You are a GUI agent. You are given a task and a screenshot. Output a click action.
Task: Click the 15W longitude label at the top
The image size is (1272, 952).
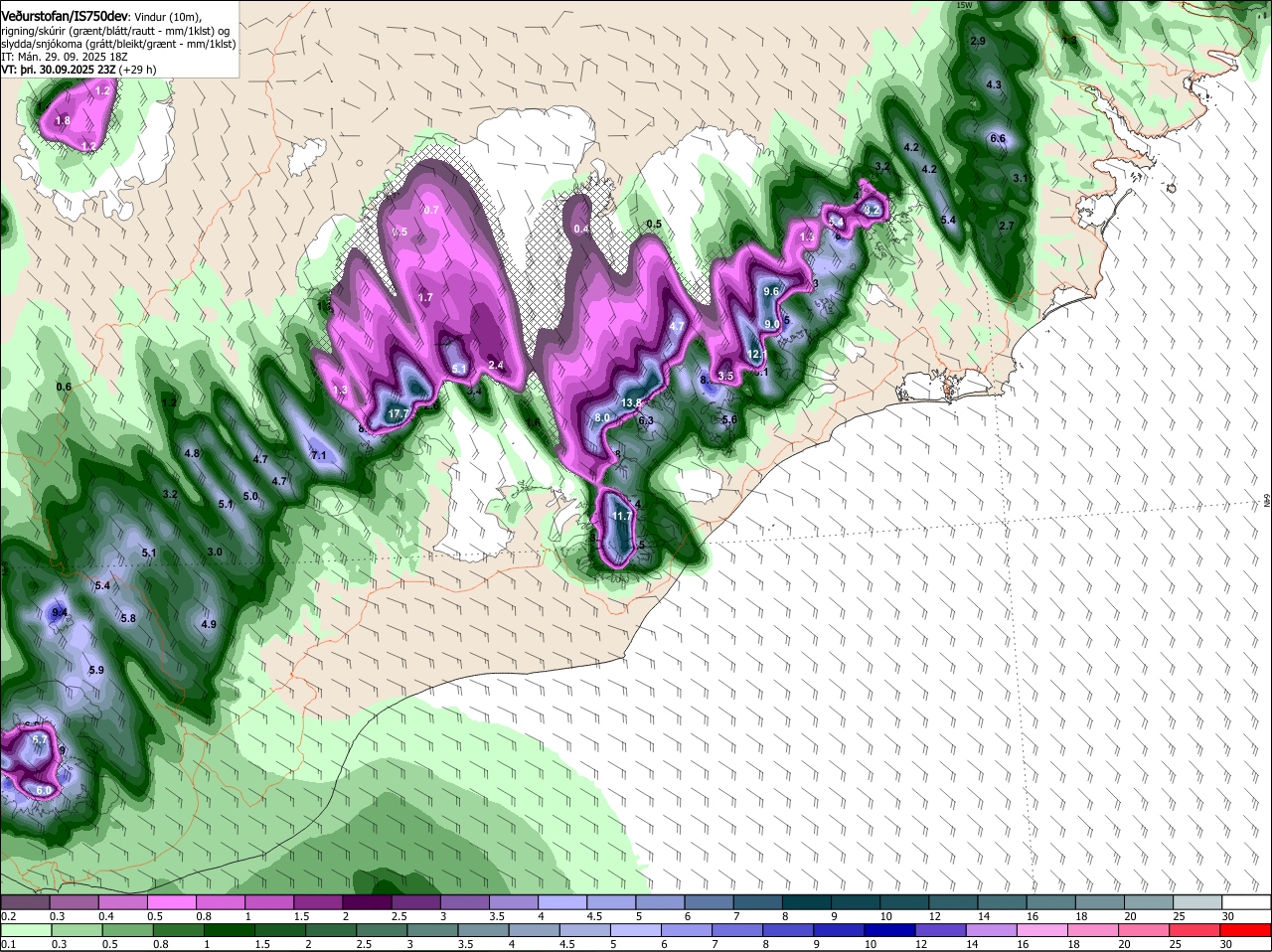(x=962, y=5)
